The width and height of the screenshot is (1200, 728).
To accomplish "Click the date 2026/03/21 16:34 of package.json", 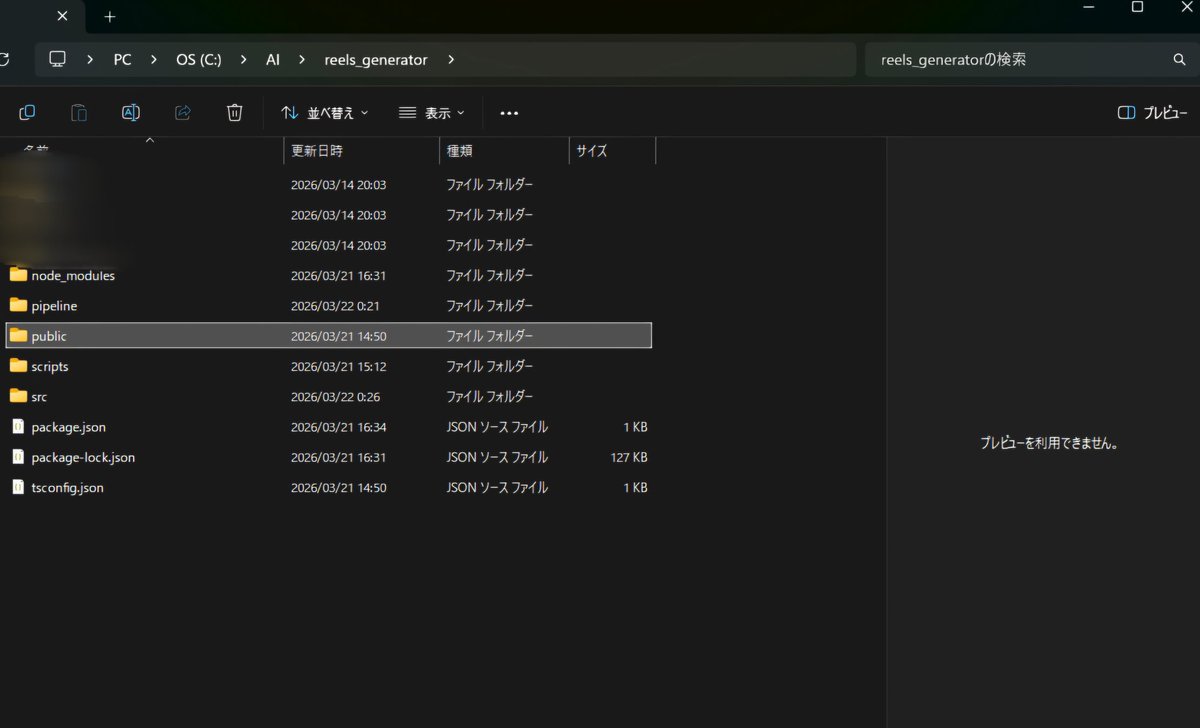I will click(x=338, y=427).
